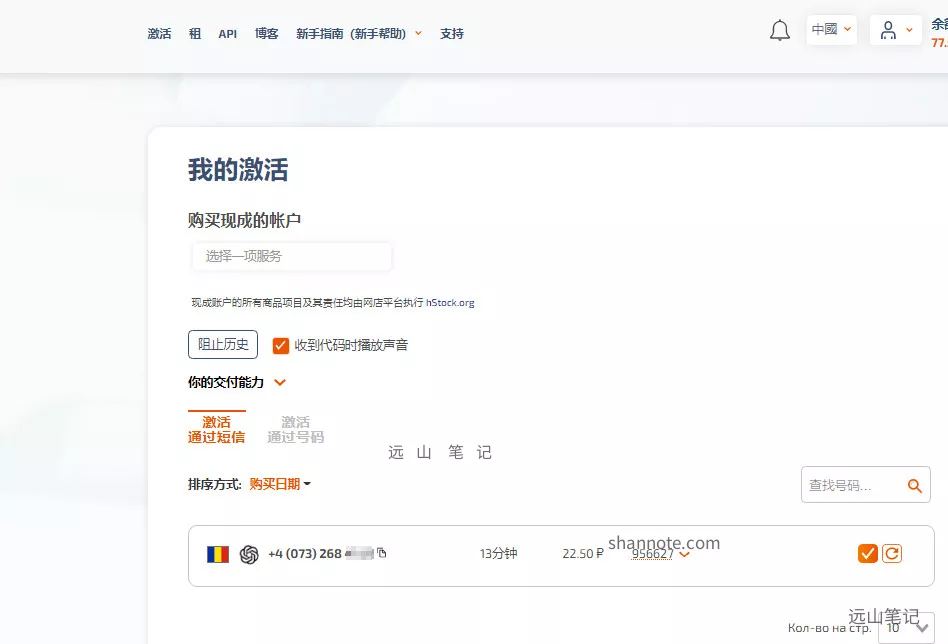Viewport: 948px width, 644px height.
Task: Click the search magnifier icon
Action: coord(914,486)
